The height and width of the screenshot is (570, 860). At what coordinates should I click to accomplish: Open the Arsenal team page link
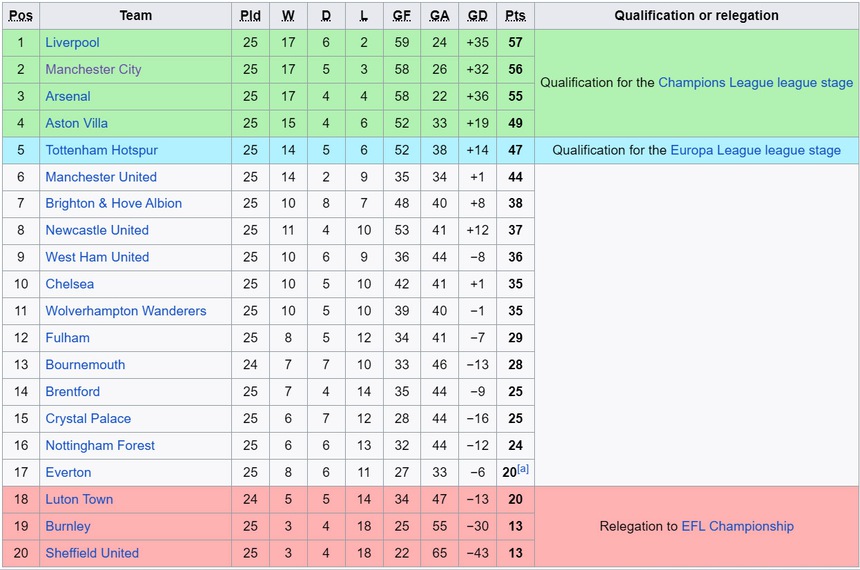pos(68,97)
